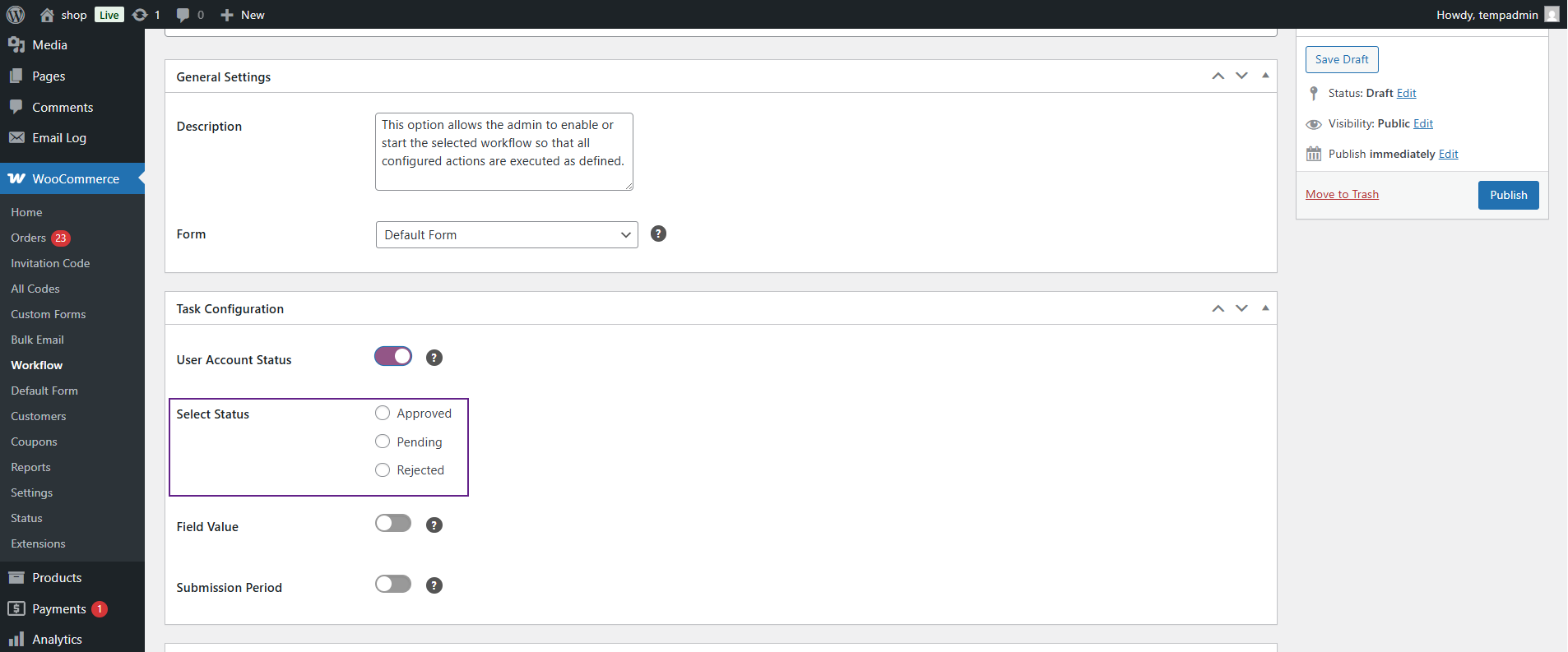This screenshot has width=1568, height=652.
Task: Go to the Products menu
Action: [57, 577]
